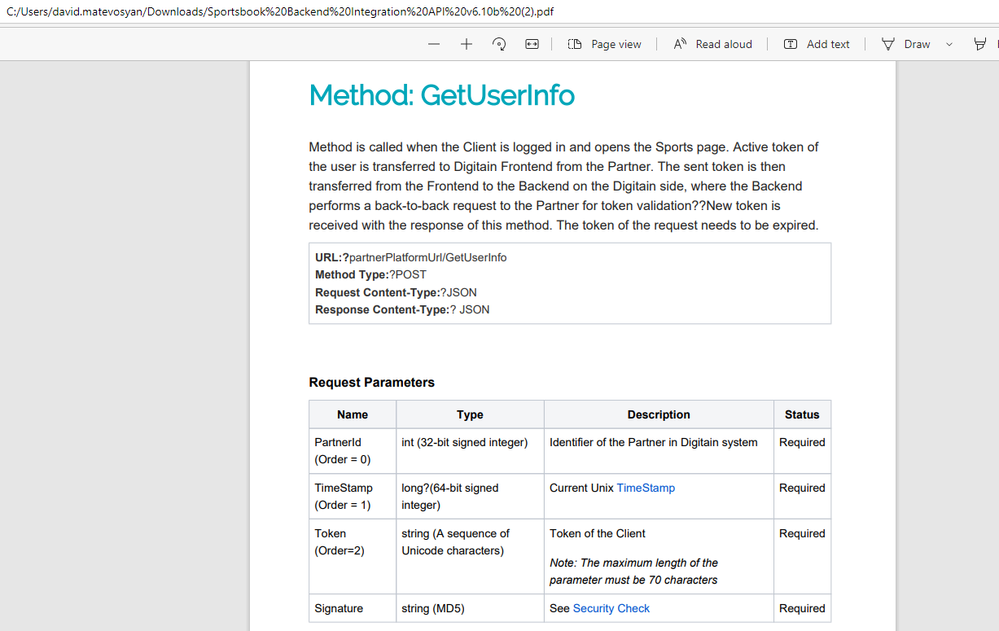This screenshot has height=631, width=999.
Task: Click the PDF file path in address bar
Action: pyautogui.click(x=280, y=11)
